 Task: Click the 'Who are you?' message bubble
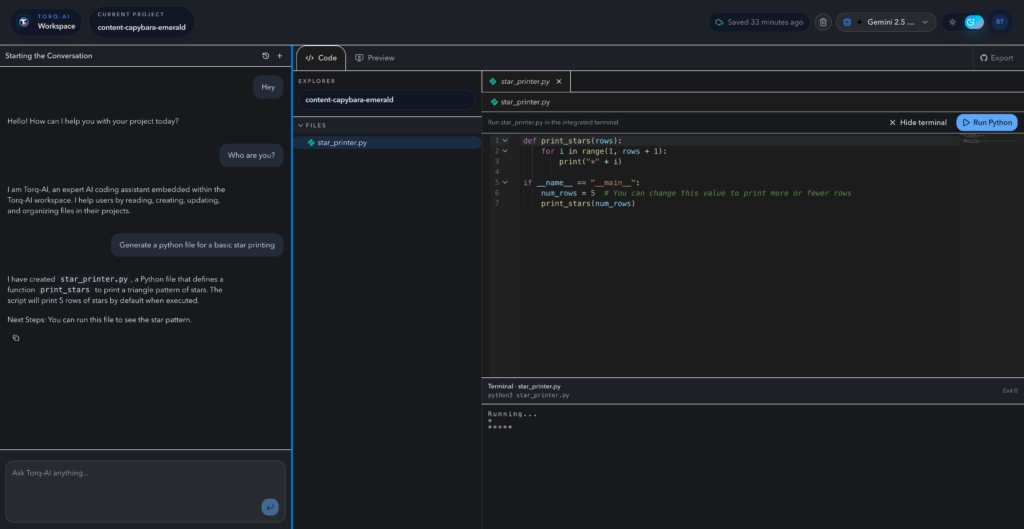[x=251, y=155]
